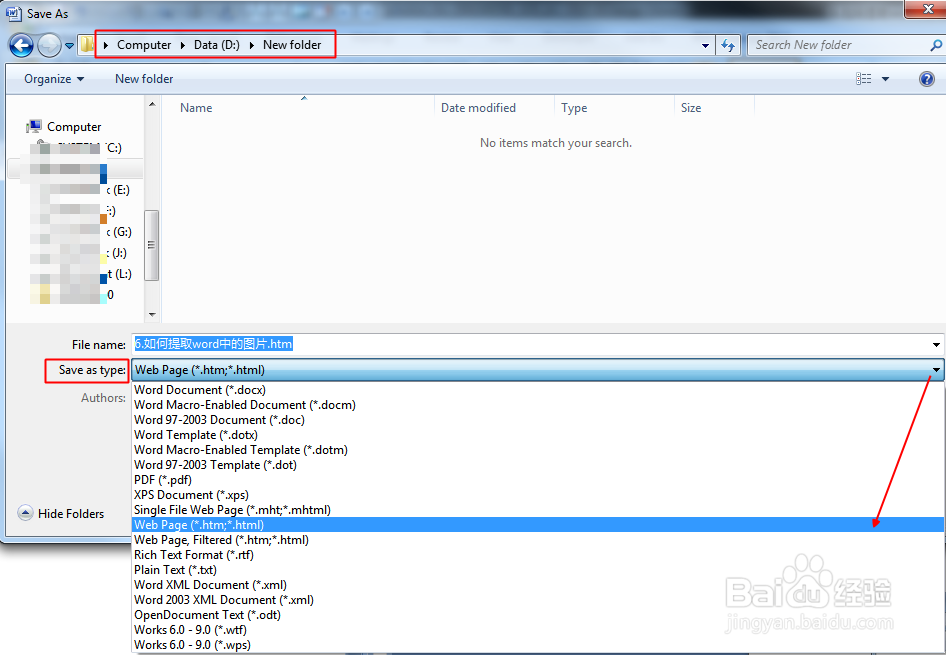The image size is (946, 655).
Task: Sort by the Type column header
Action: (574, 108)
